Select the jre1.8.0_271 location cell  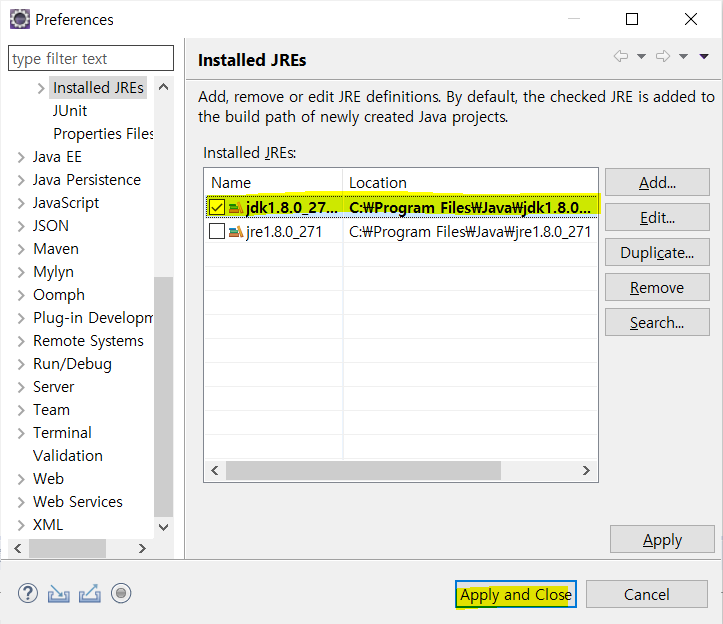[470, 232]
